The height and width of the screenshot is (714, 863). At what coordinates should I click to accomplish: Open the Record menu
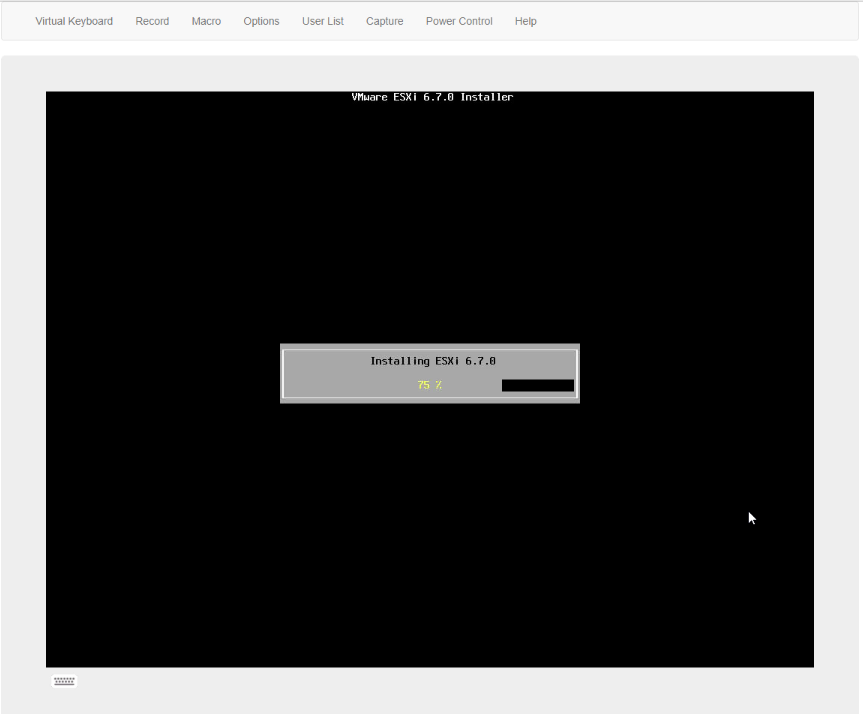[x=152, y=21]
